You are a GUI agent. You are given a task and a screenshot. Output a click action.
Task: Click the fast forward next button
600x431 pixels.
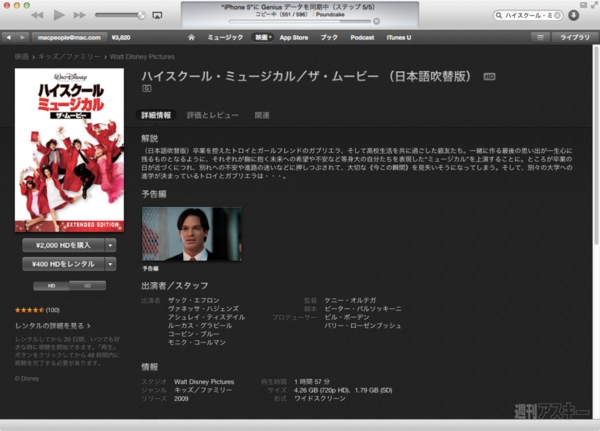point(80,15)
